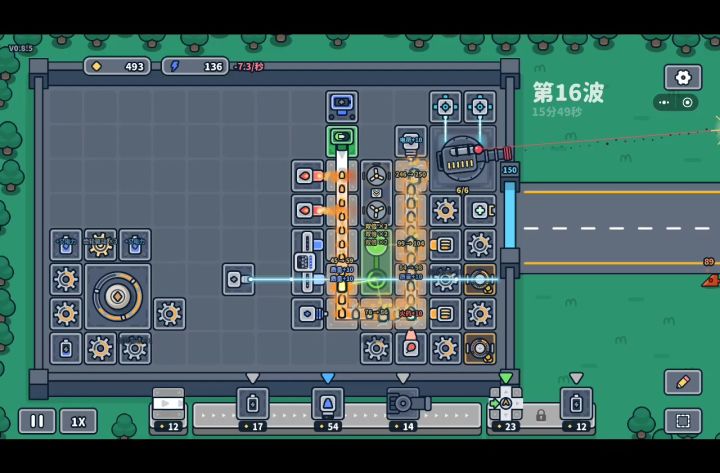This screenshot has height=473, width=720.
Task: Select the lower fan module
Action: [376, 210]
